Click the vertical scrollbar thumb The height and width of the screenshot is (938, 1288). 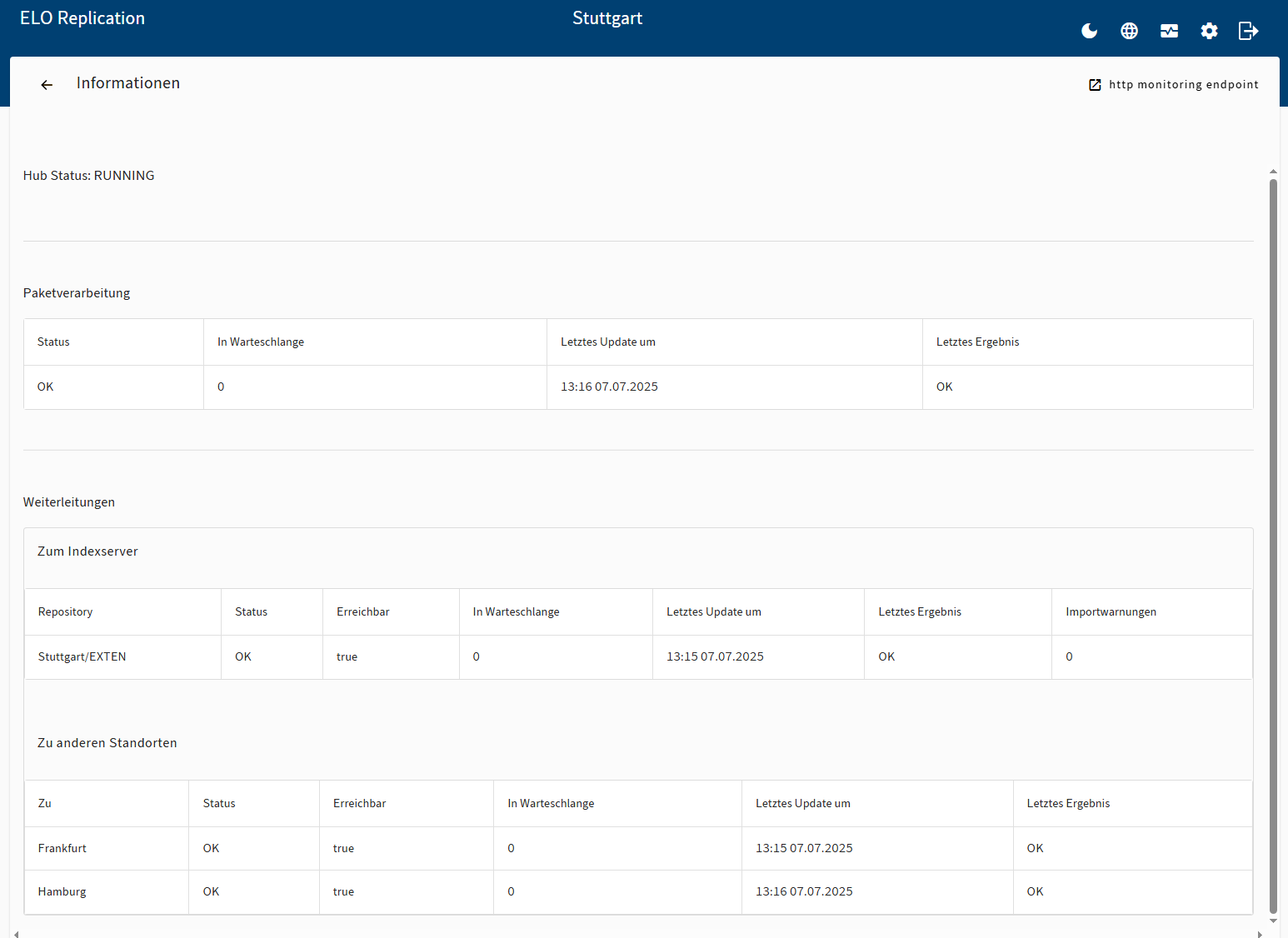pyautogui.click(x=1273, y=546)
